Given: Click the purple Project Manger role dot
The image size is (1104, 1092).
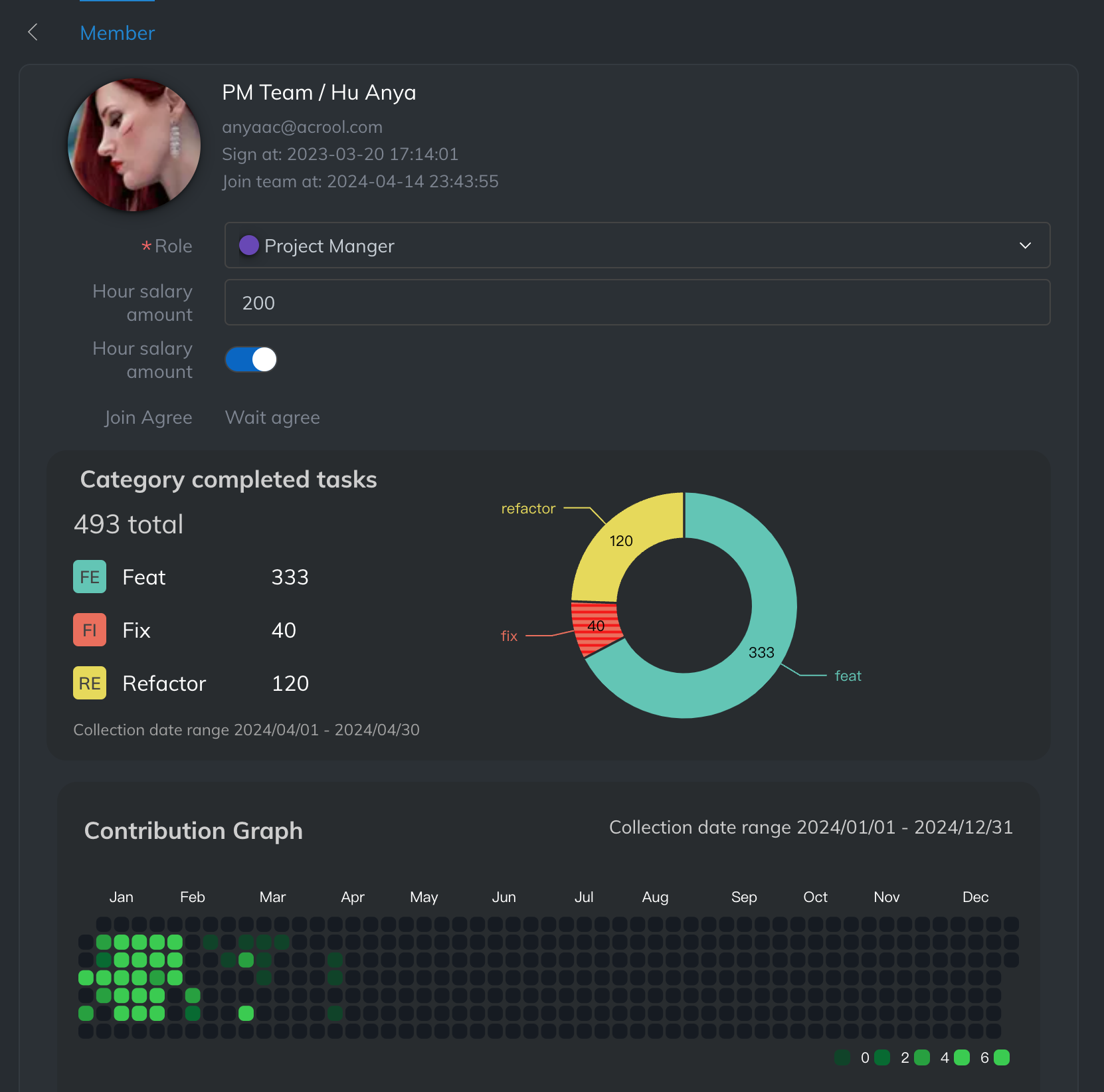Looking at the screenshot, I should (248, 246).
